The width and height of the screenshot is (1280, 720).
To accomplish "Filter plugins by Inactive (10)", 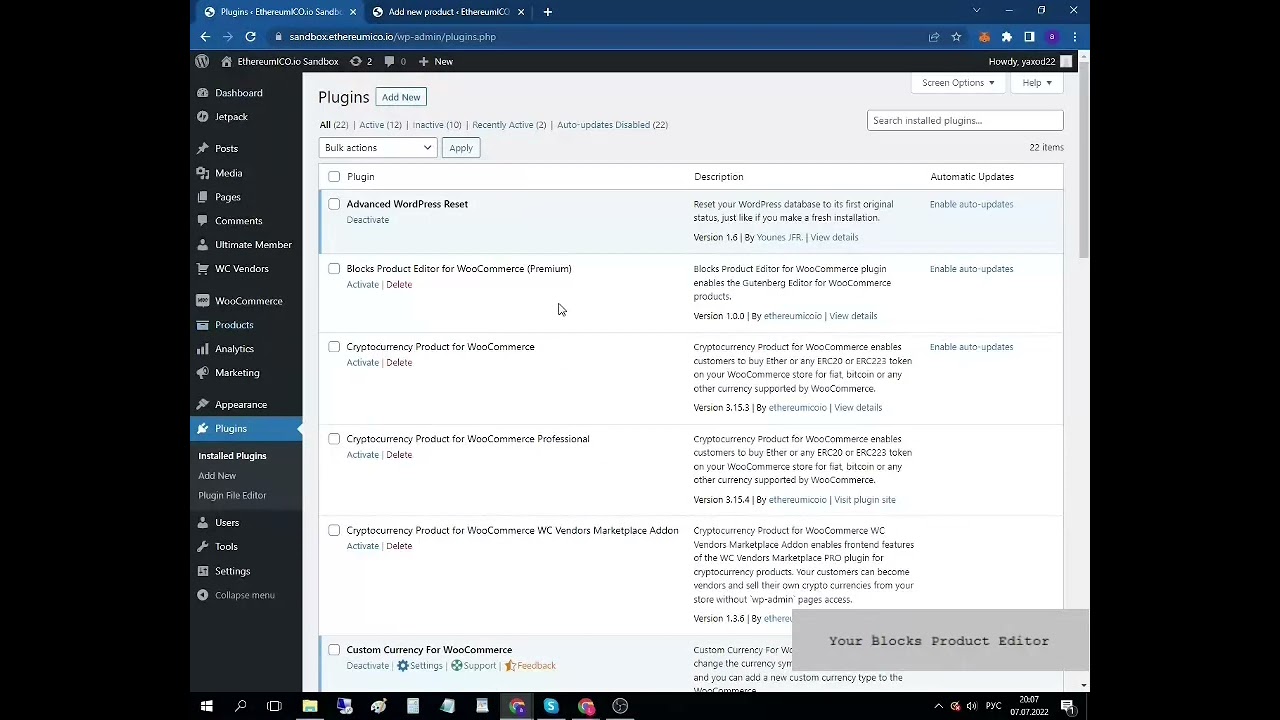I will [x=437, y=125].
